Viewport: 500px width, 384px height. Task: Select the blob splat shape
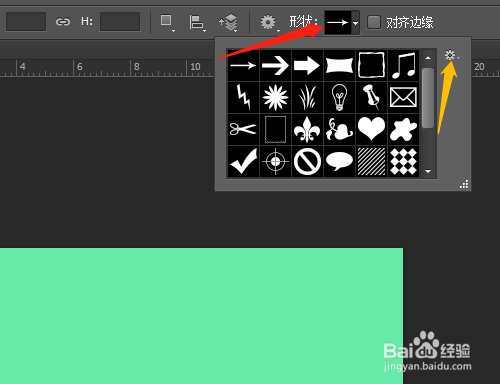(403, 129)
